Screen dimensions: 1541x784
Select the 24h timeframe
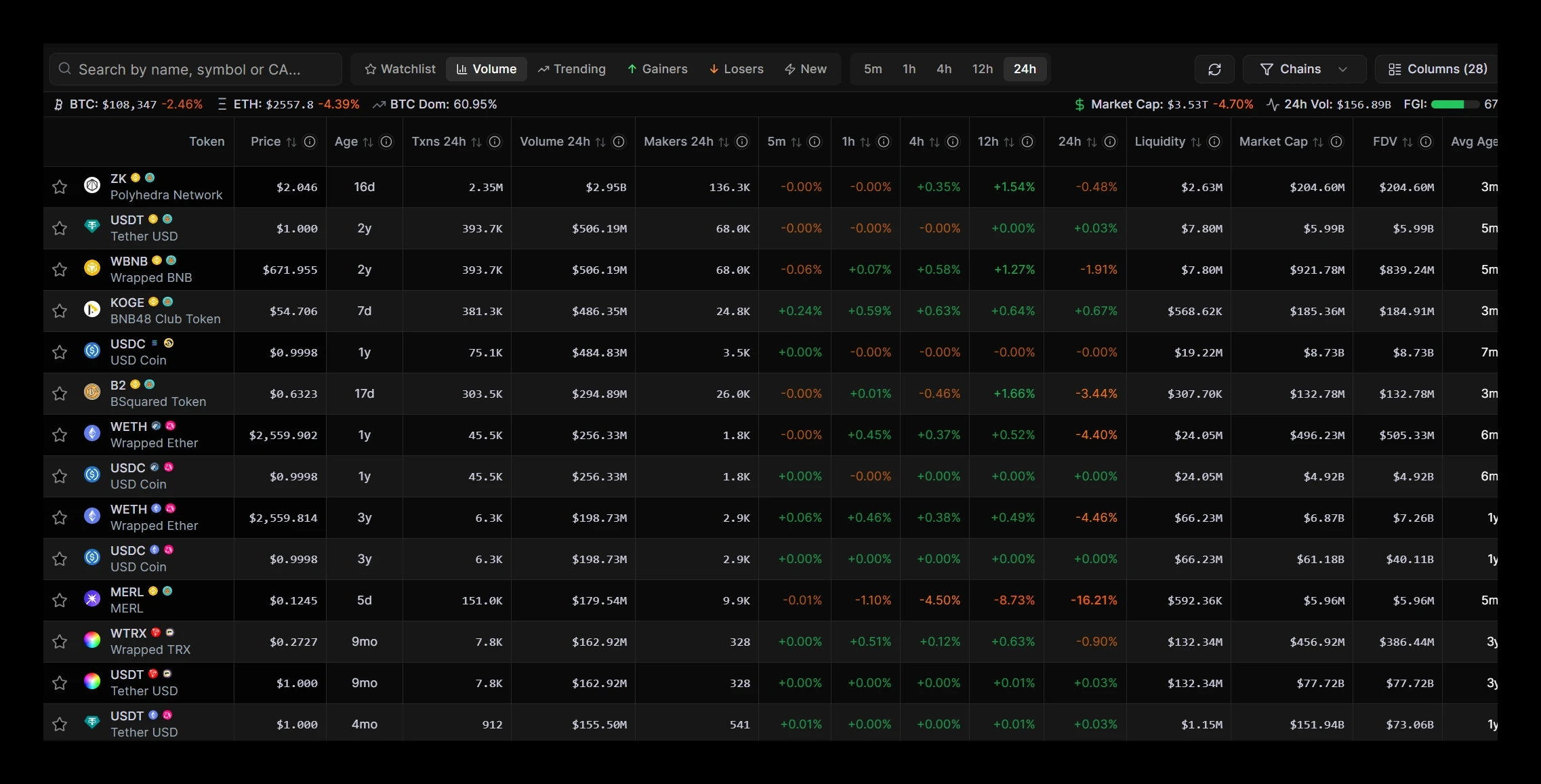1025,69
